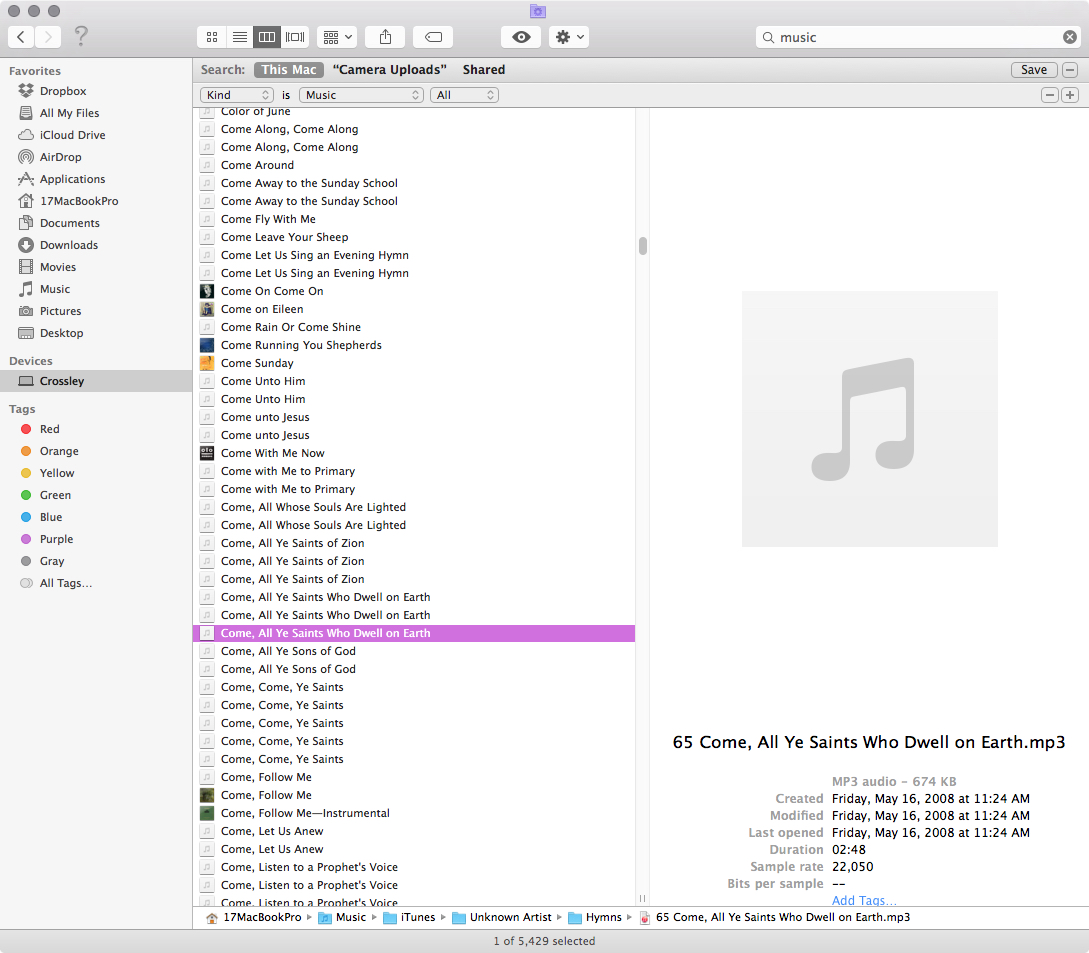
Task: Open the Music kind dropdown
Action: [360, 95]
